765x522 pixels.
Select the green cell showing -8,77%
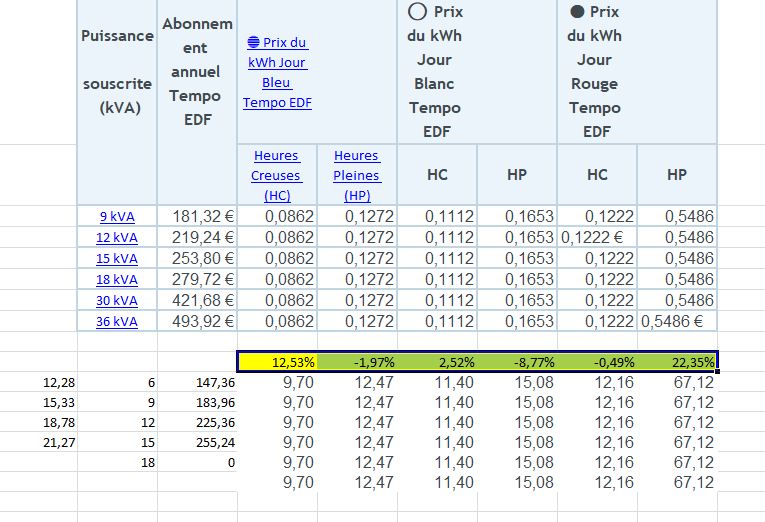click(517, 362)
